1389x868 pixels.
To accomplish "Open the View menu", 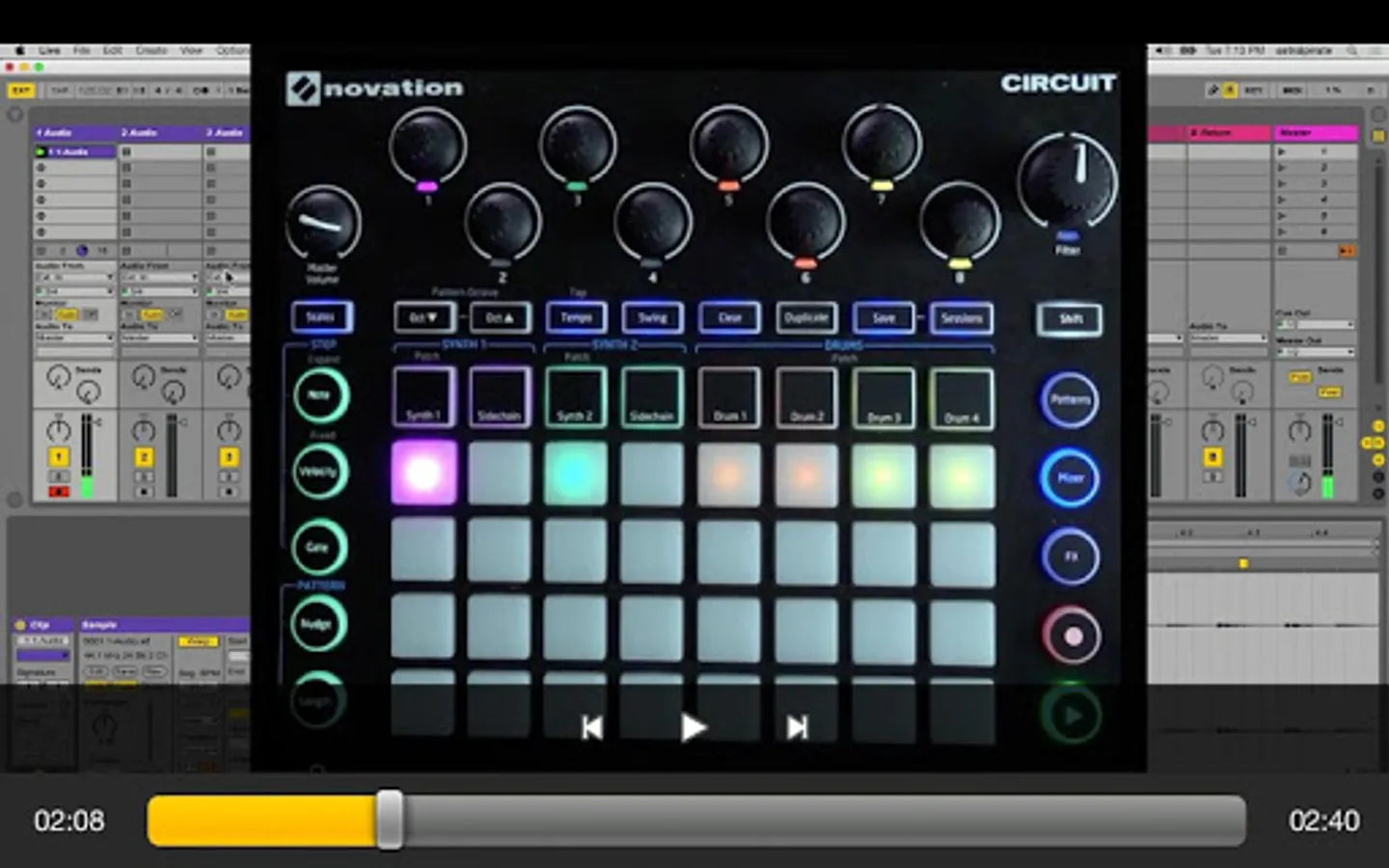I will click(x=191, y=50).
